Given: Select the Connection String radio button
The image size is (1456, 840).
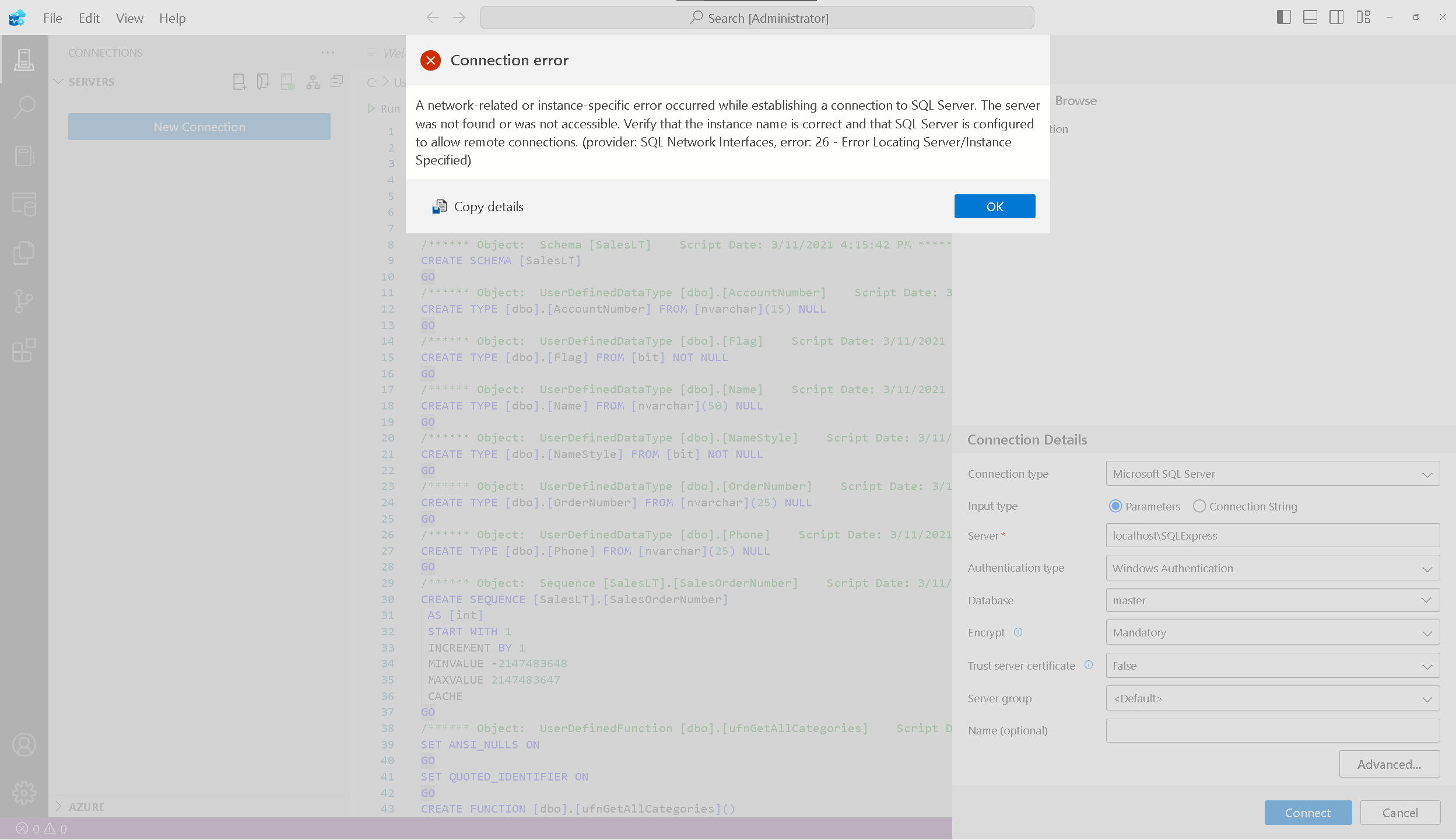Looking at the screenshot, I should 1199,506.
